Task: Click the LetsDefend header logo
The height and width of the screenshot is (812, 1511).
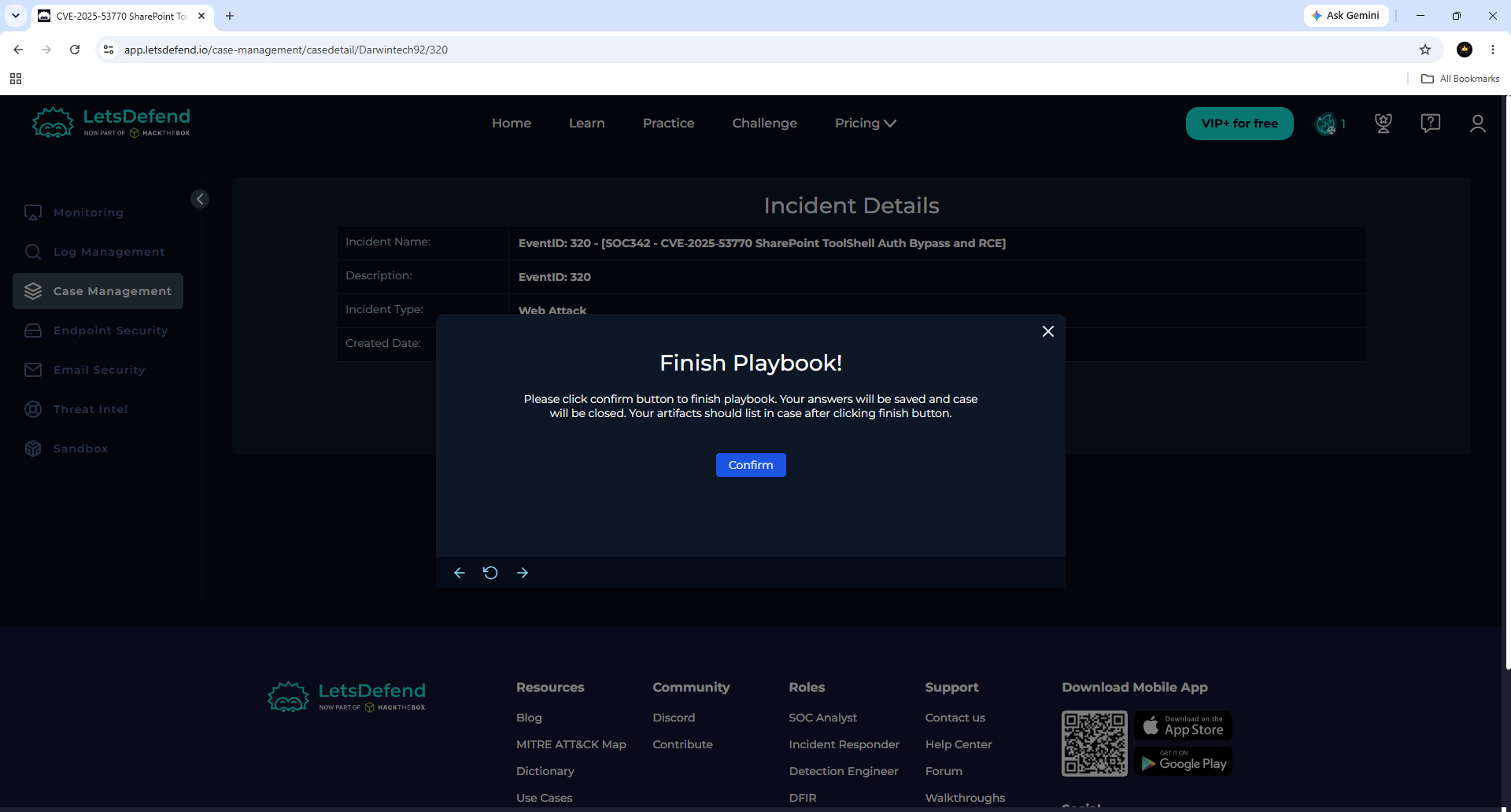Action: click(x=111, y=123)
